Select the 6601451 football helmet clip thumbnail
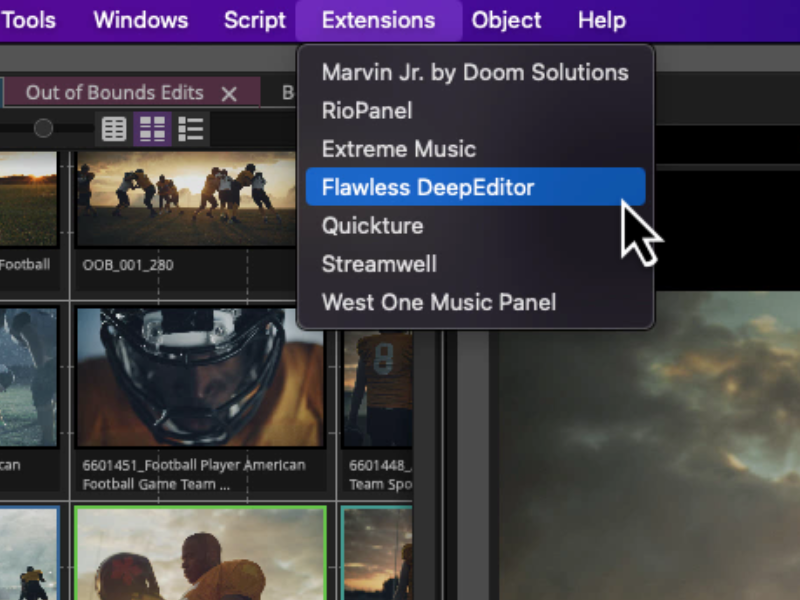Screen dimensions: 800x600 (201, 377)
